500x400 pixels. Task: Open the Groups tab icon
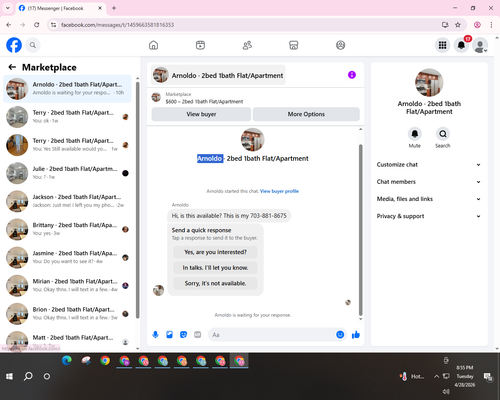coord(340,45)
